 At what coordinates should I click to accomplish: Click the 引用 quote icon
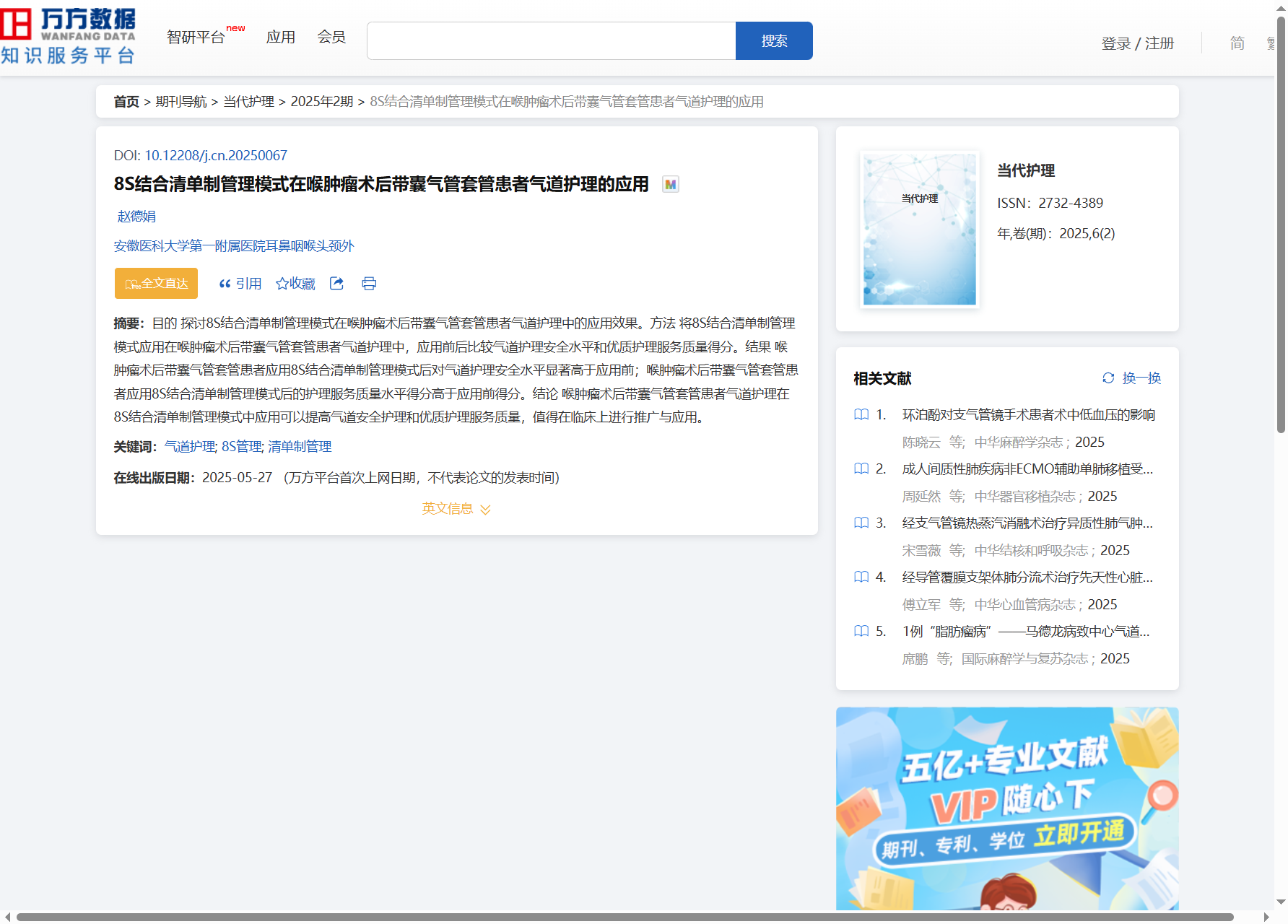[x=225, y=284]
